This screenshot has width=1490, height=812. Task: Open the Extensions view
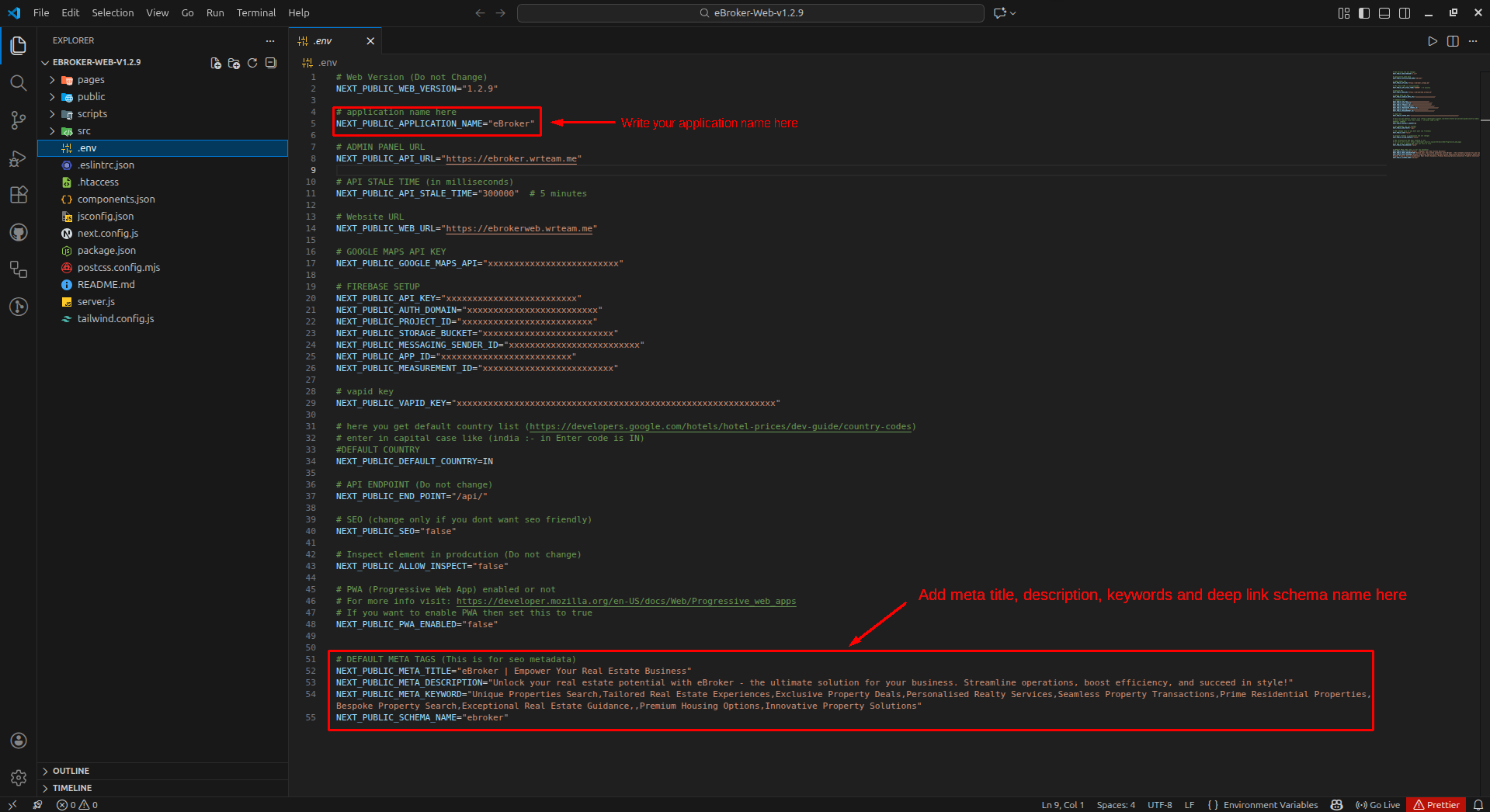(x=19, y=195)
